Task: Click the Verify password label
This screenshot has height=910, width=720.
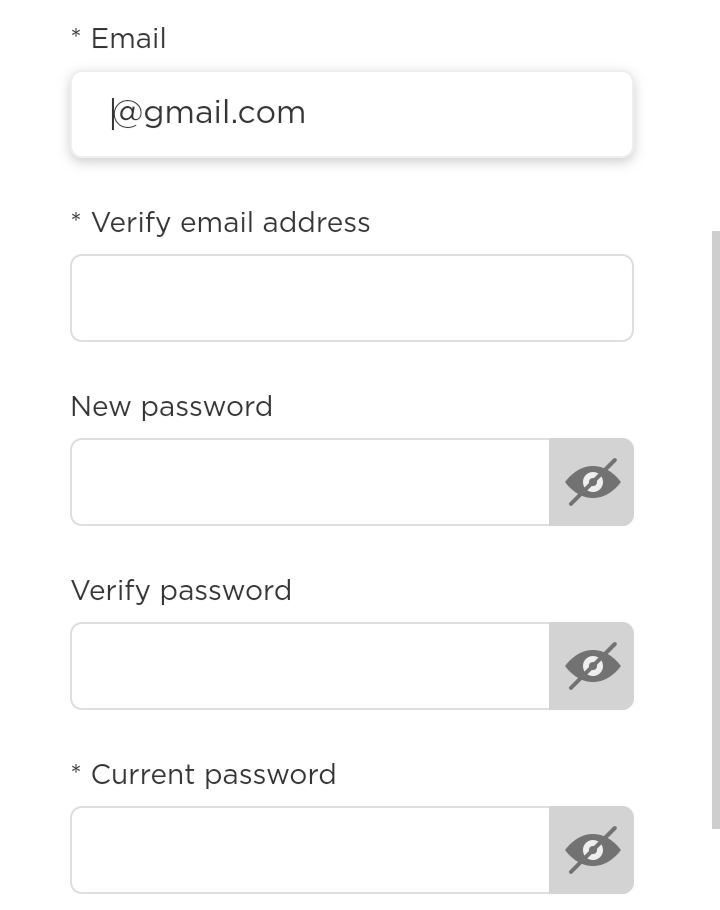Action: [x=181, y=591]
